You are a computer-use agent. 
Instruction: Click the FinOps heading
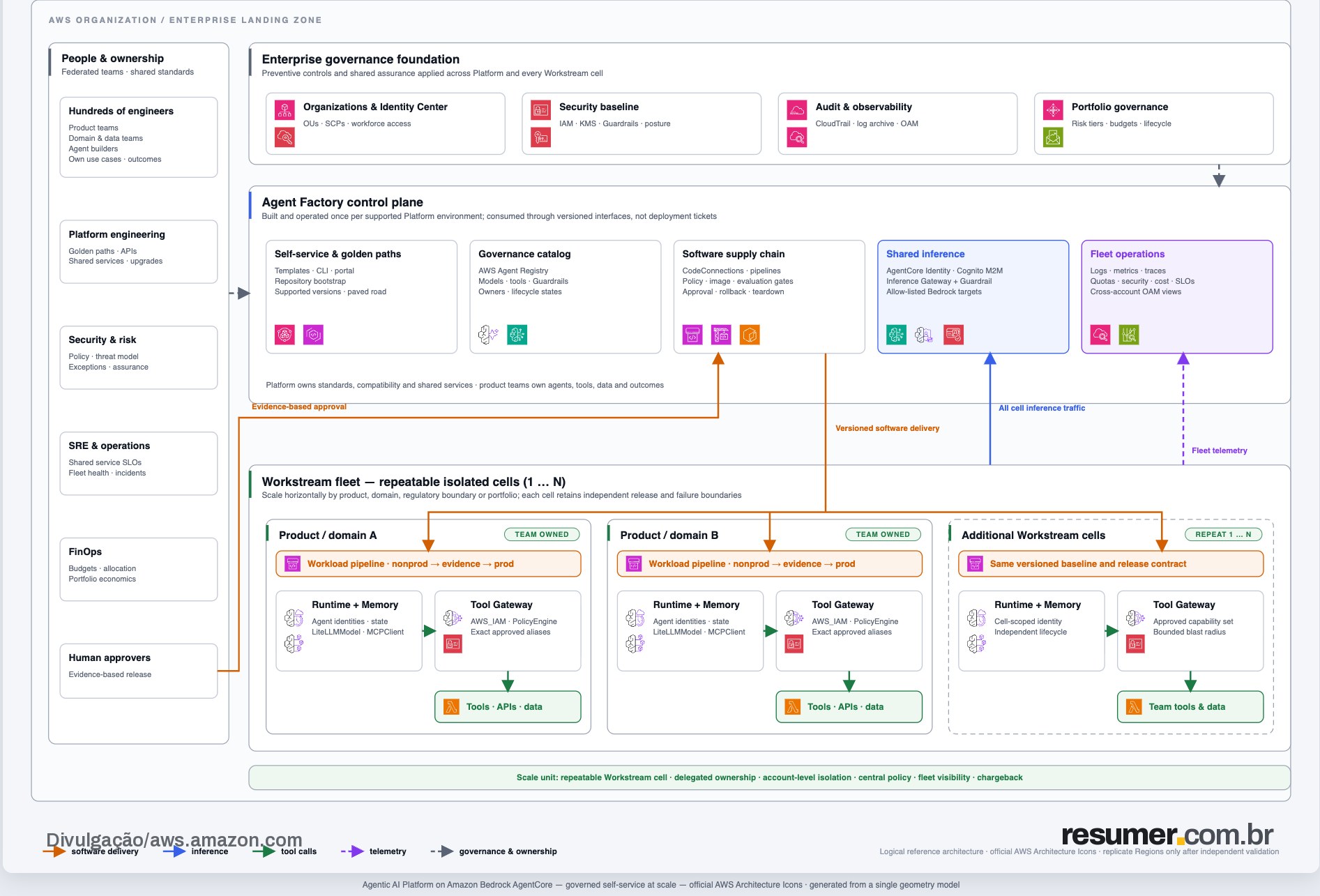pyautogui.click(x=85, y=552)
